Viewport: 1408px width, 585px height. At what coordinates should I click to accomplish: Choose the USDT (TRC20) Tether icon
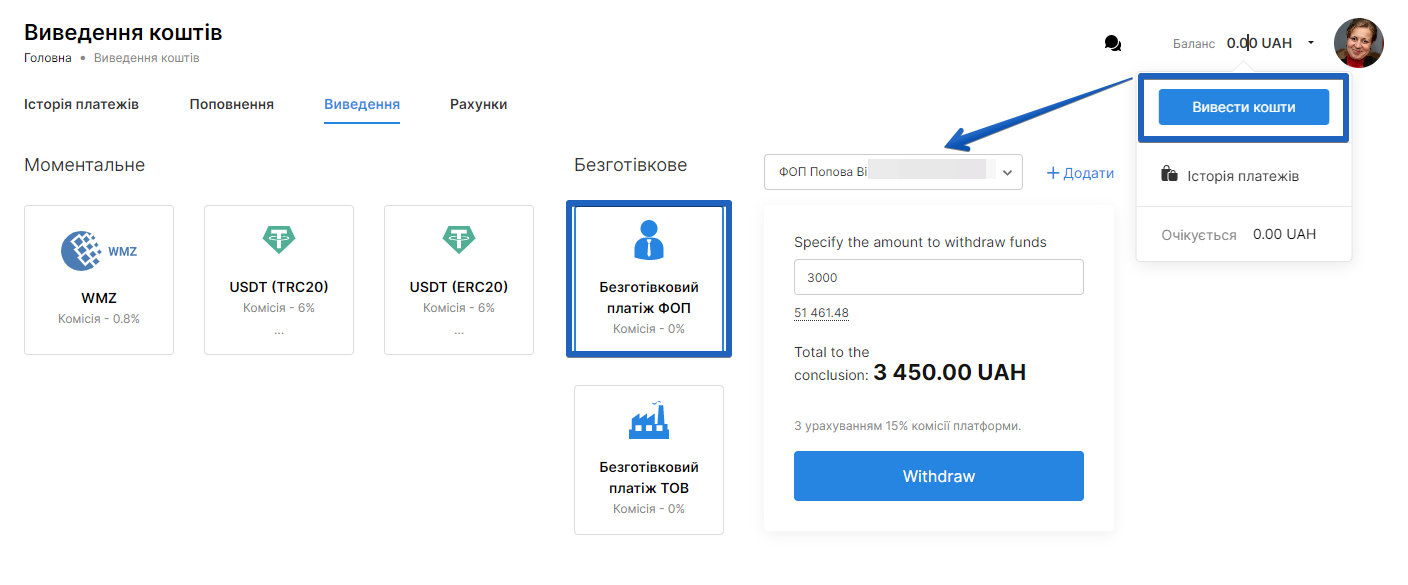(279, 238)
